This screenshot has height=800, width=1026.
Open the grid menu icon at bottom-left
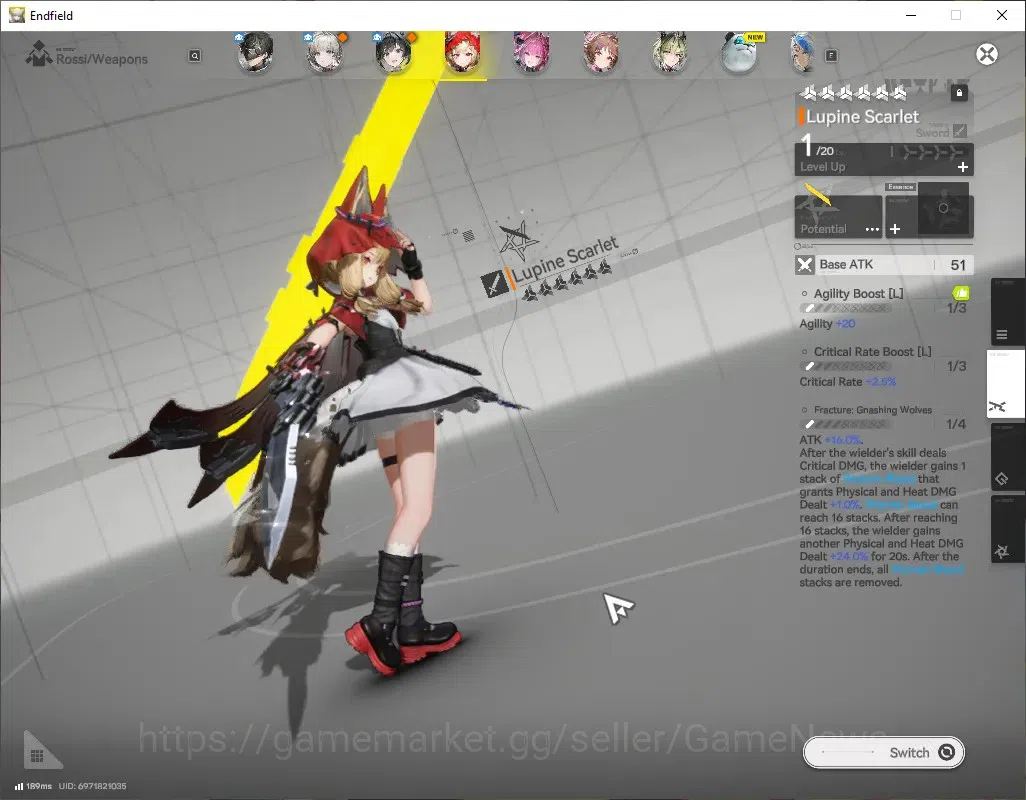point(37,756)
